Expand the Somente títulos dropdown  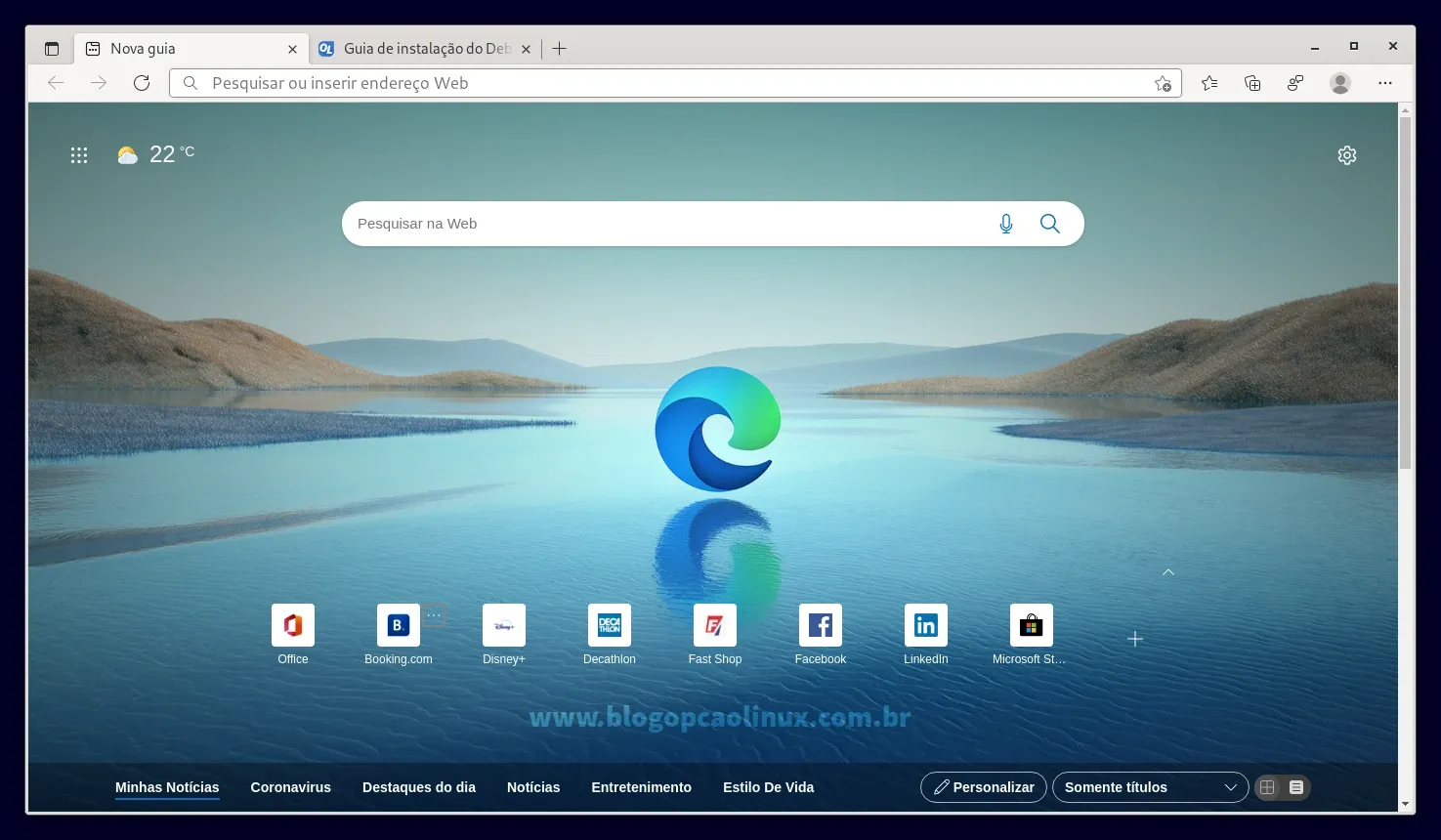click(1150, 787)
